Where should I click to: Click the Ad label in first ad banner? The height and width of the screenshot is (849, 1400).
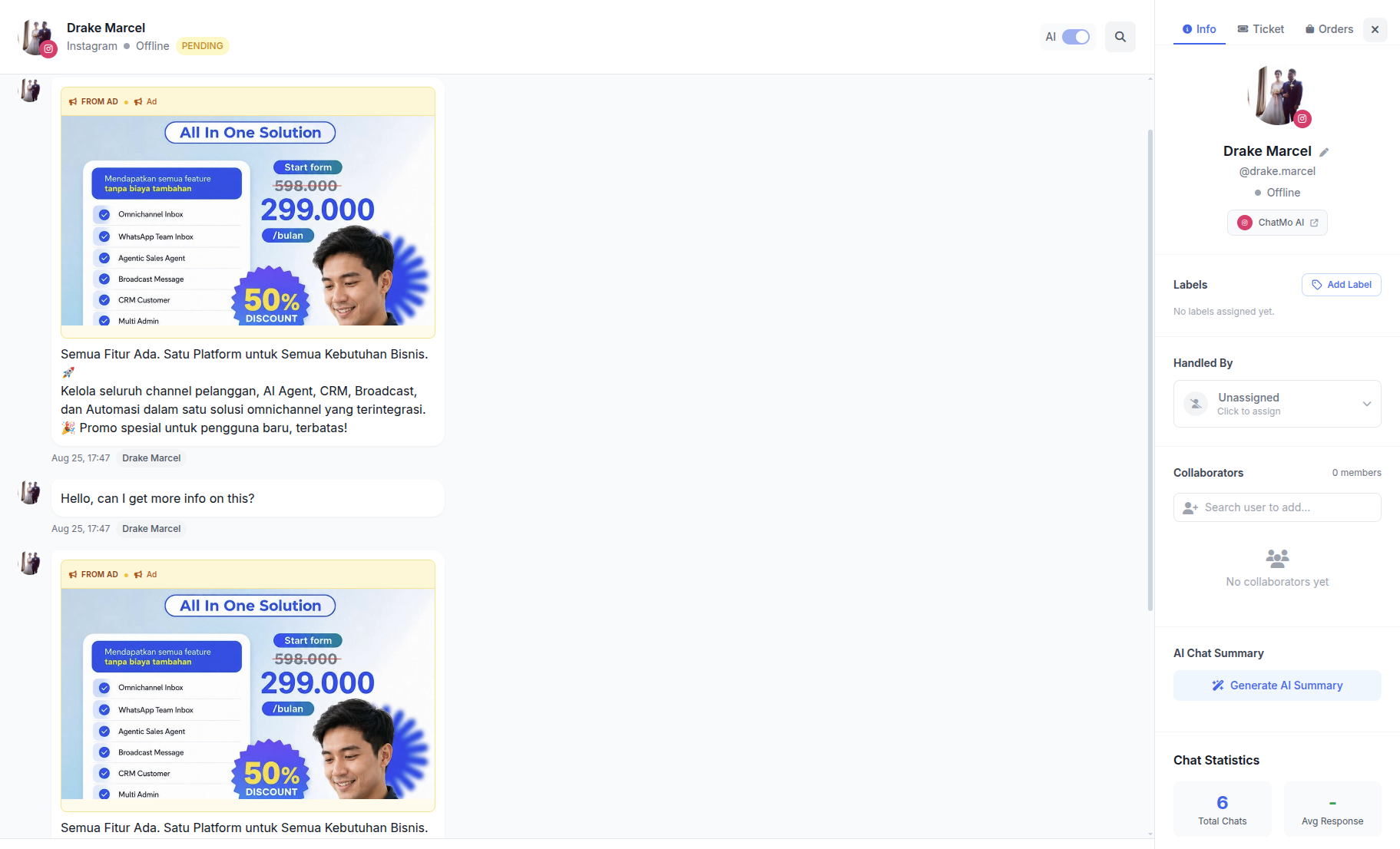pos(151,101)
